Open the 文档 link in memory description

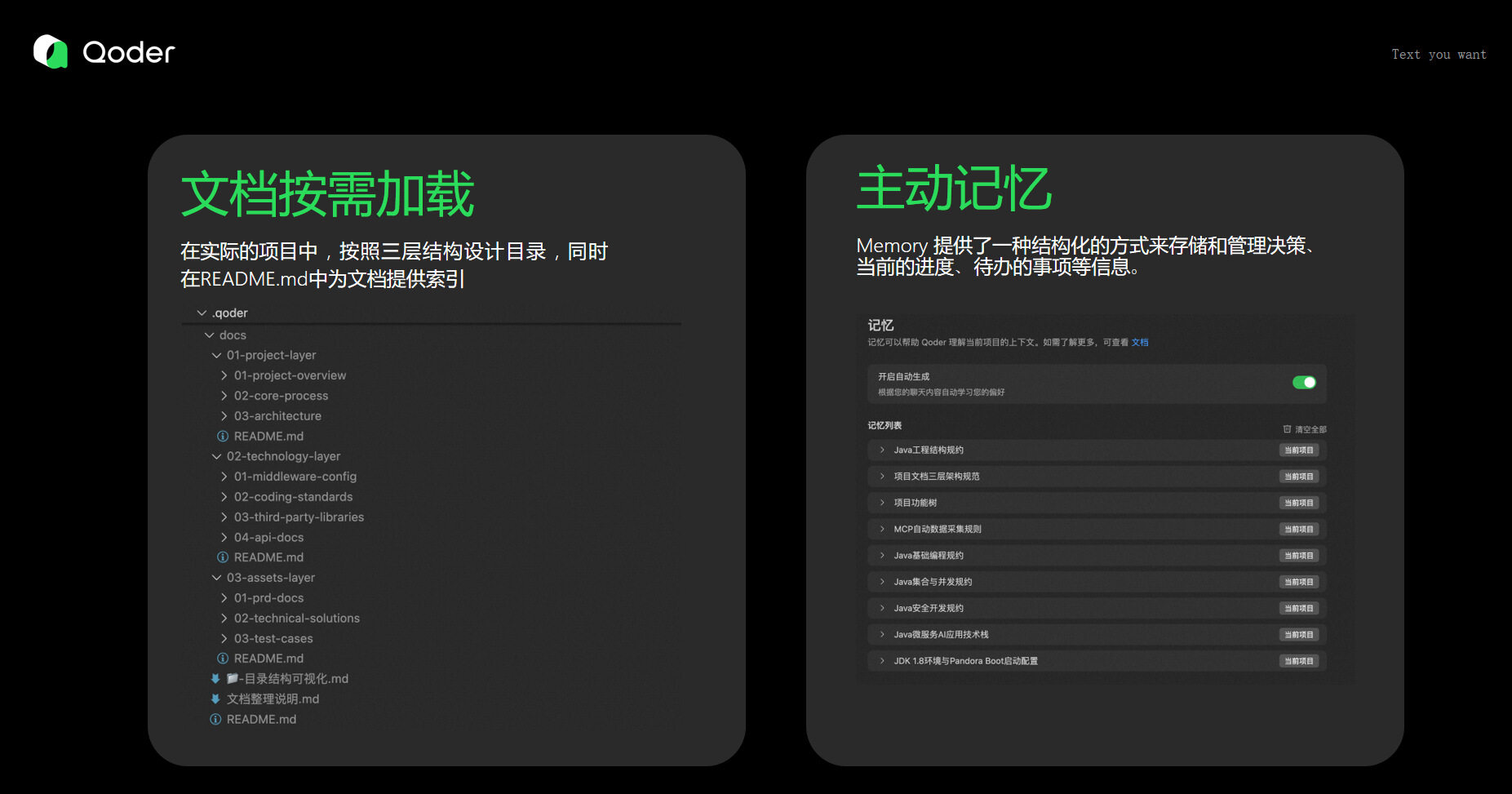coord(1140,342)
